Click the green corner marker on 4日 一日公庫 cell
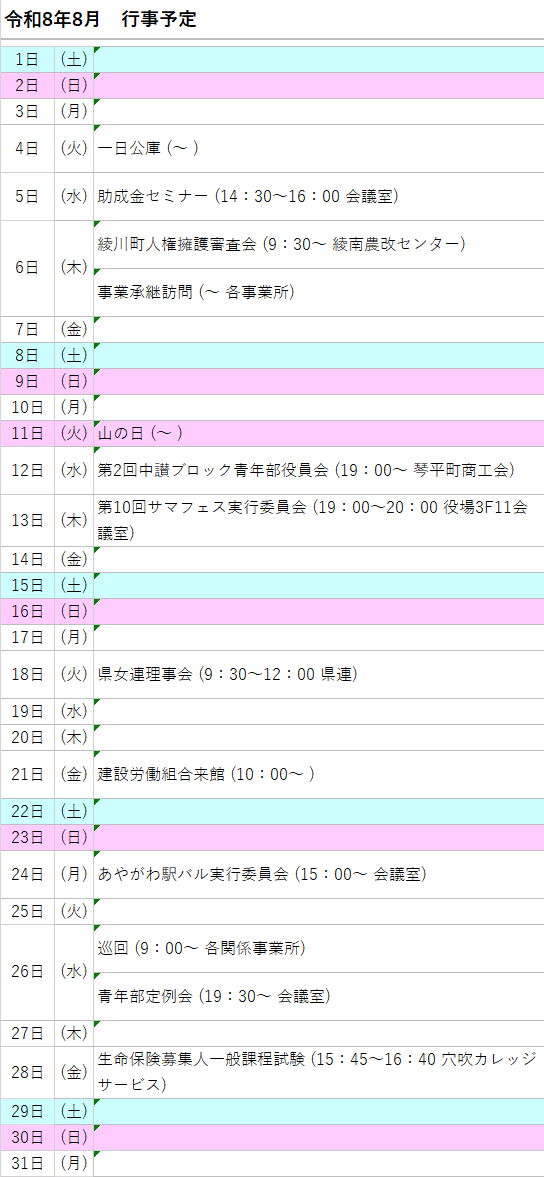Screen dimensions: 544x1177 click(97, 128)
